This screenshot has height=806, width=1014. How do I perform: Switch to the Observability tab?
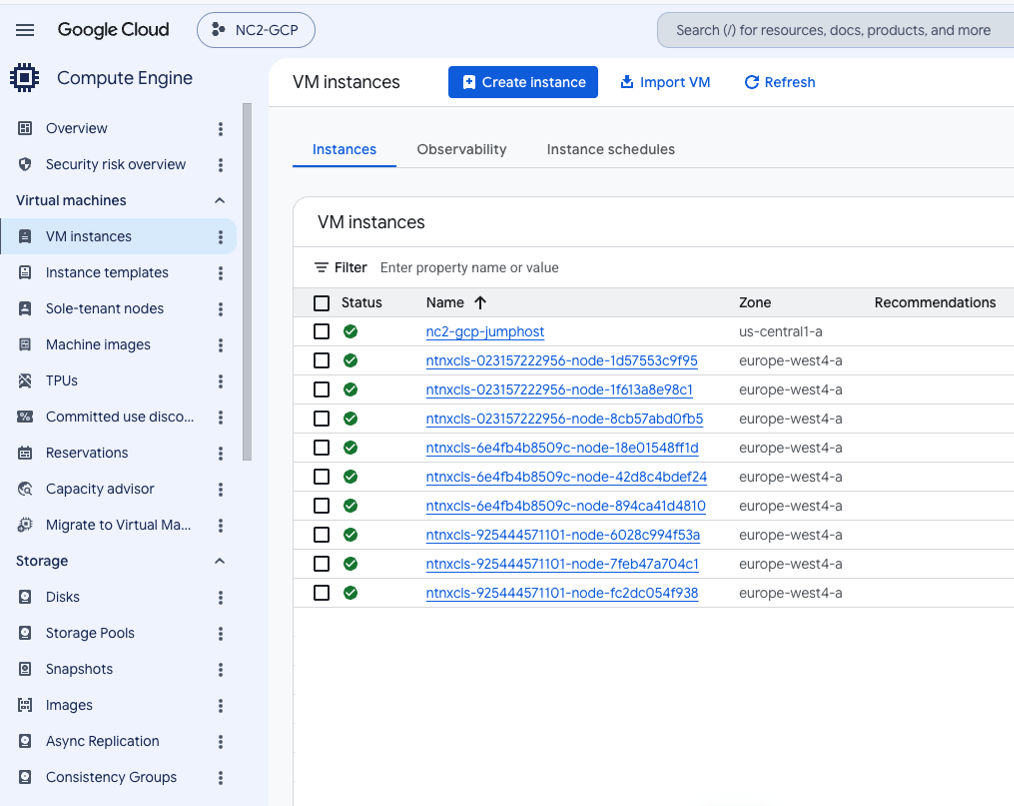pos(462,149)
